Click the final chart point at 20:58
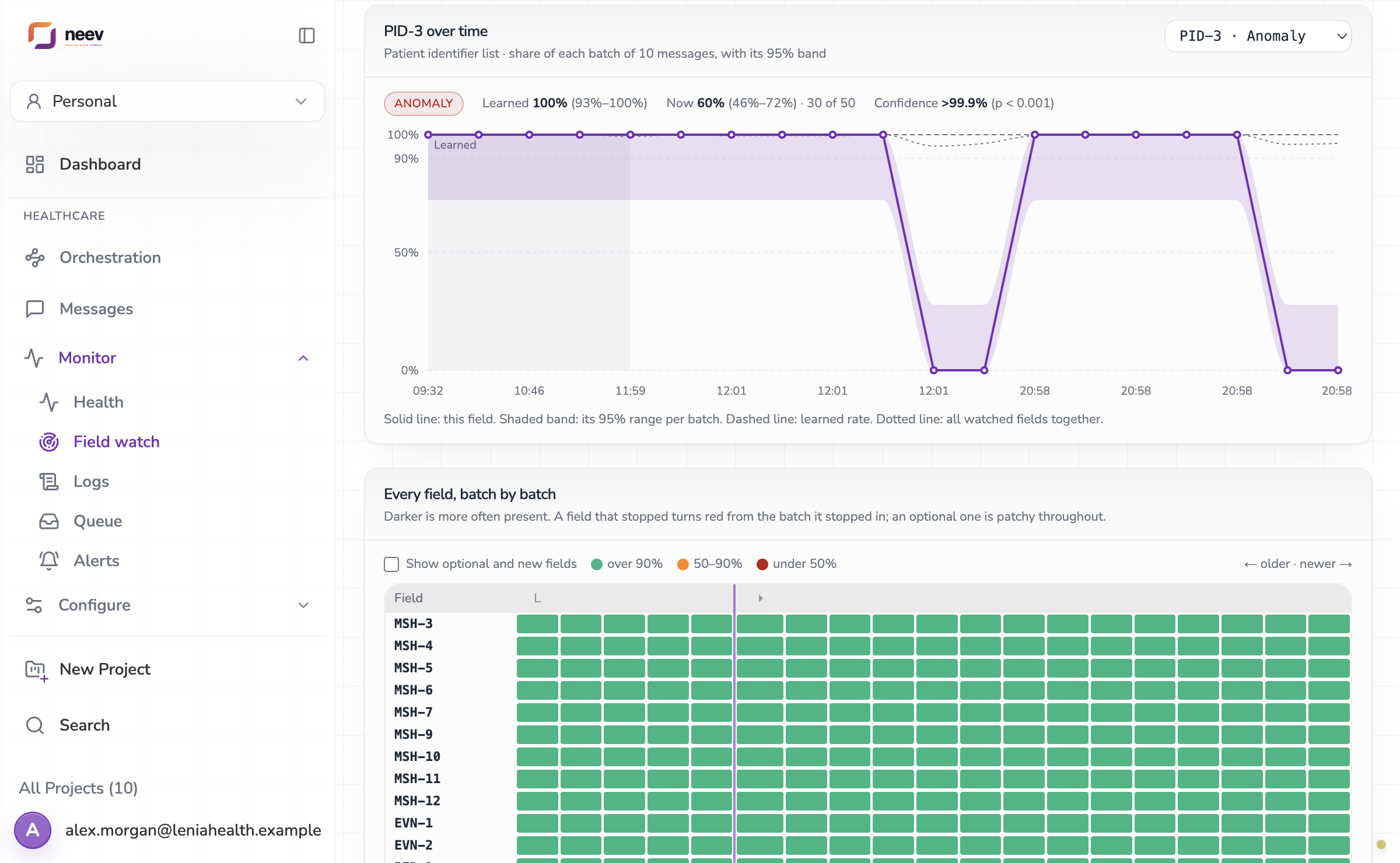This screenshot has width=1400, height=863. (x=1338, y=370)
